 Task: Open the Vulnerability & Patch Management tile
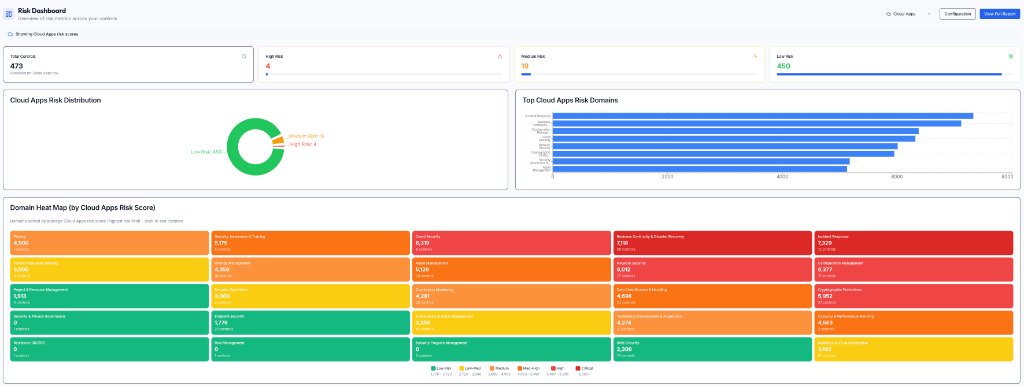[511, 323]
